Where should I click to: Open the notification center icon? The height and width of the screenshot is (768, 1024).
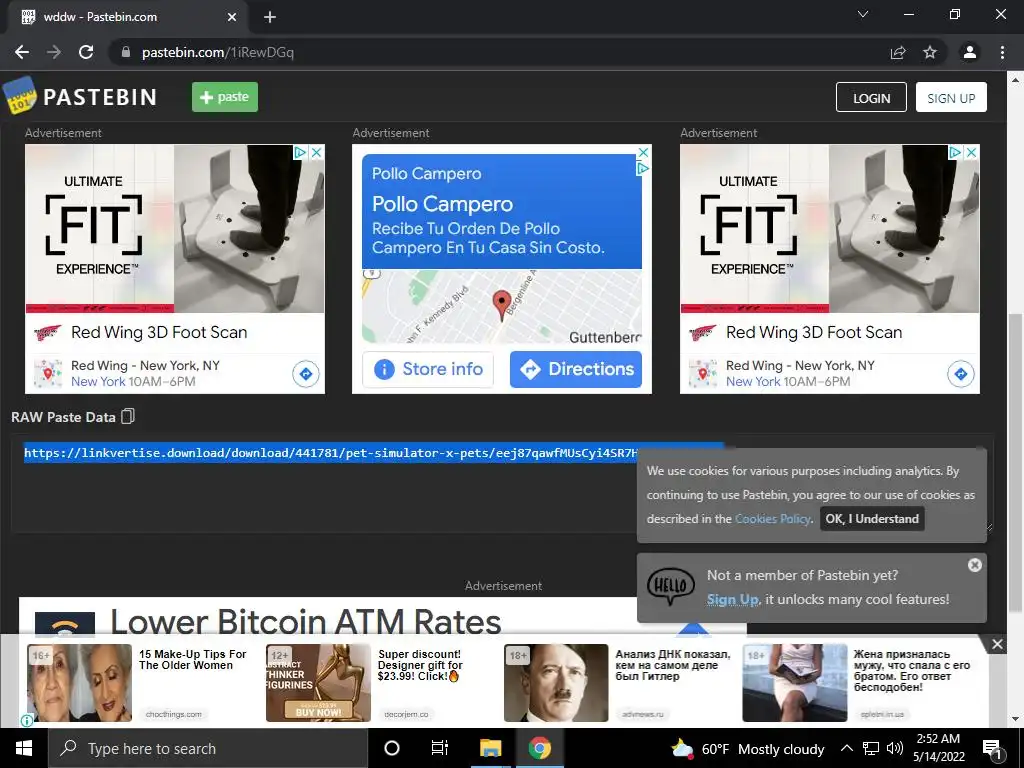click(992, 748)
